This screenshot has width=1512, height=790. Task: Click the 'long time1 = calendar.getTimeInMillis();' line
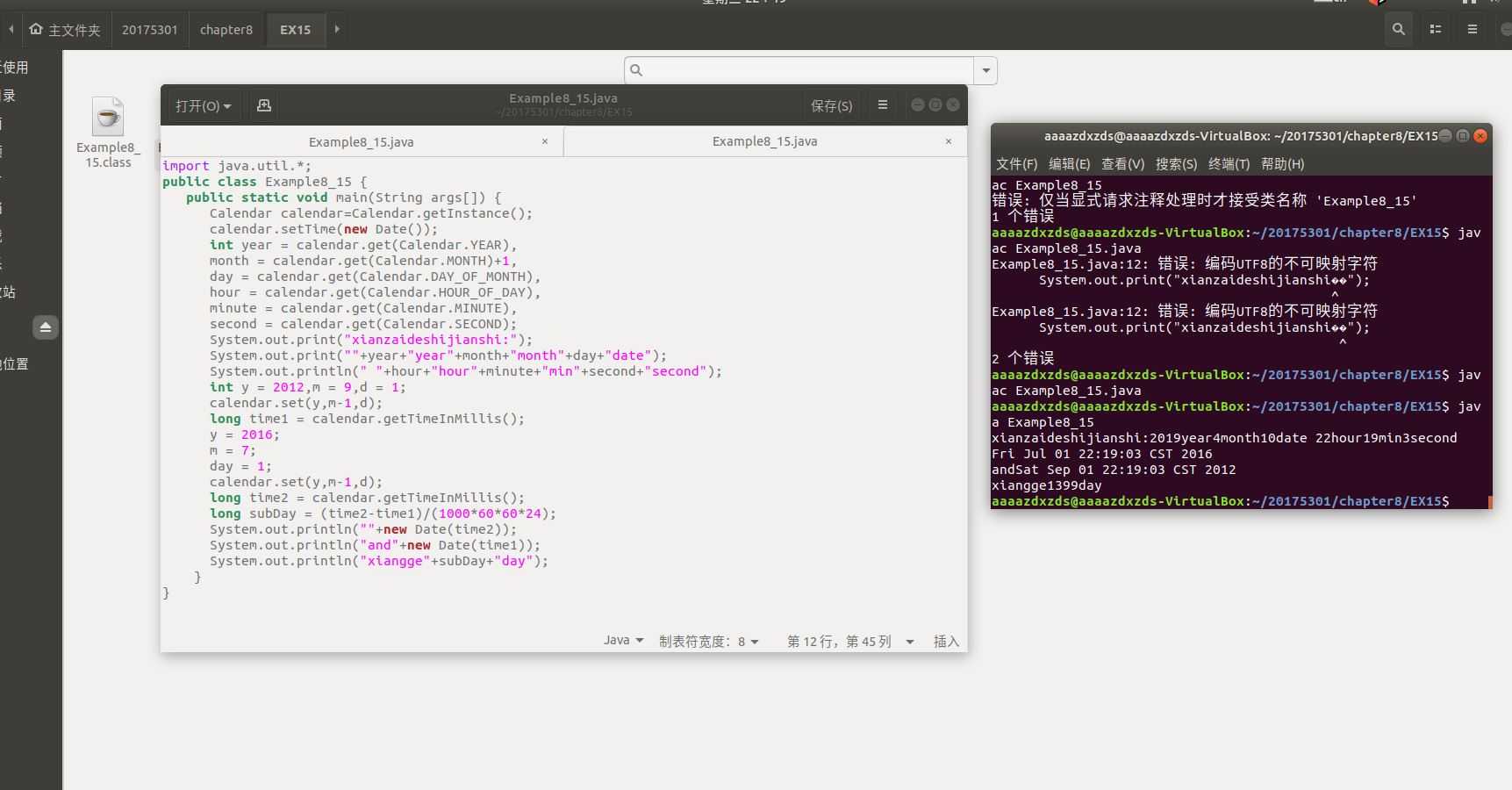[x=367, y=419]
